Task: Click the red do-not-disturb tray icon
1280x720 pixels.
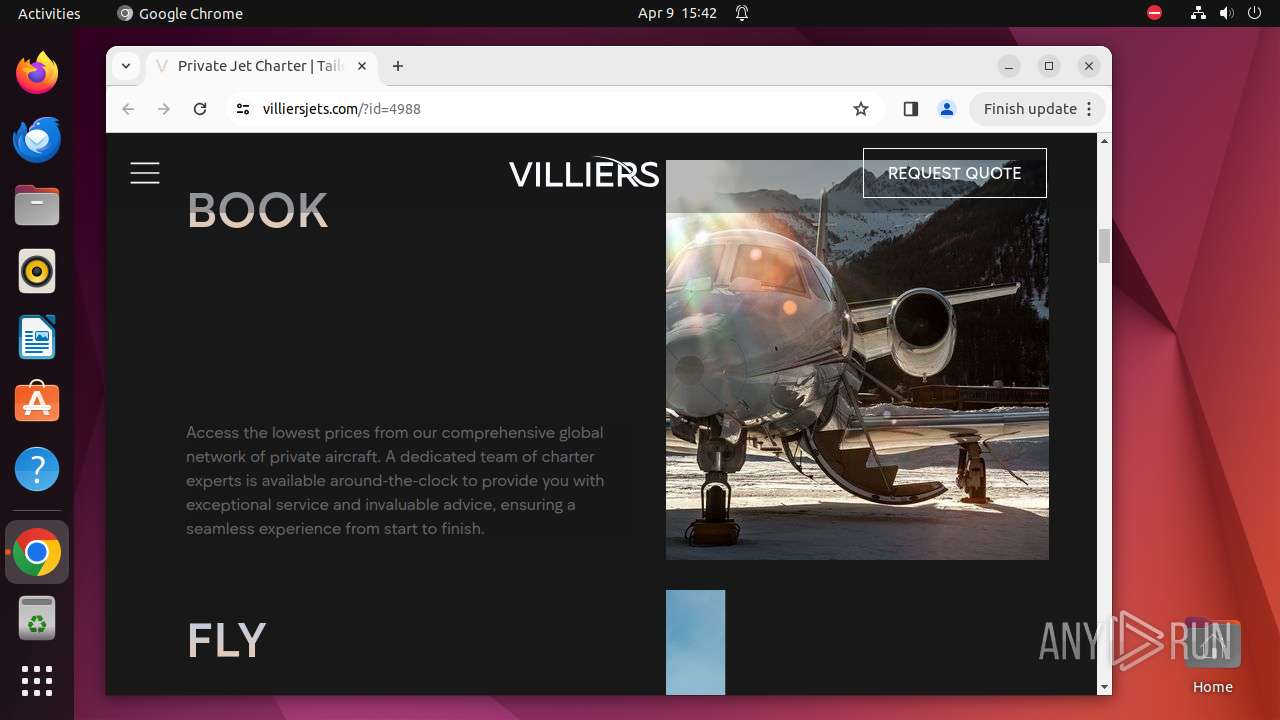Action: tap(1155, 13)
